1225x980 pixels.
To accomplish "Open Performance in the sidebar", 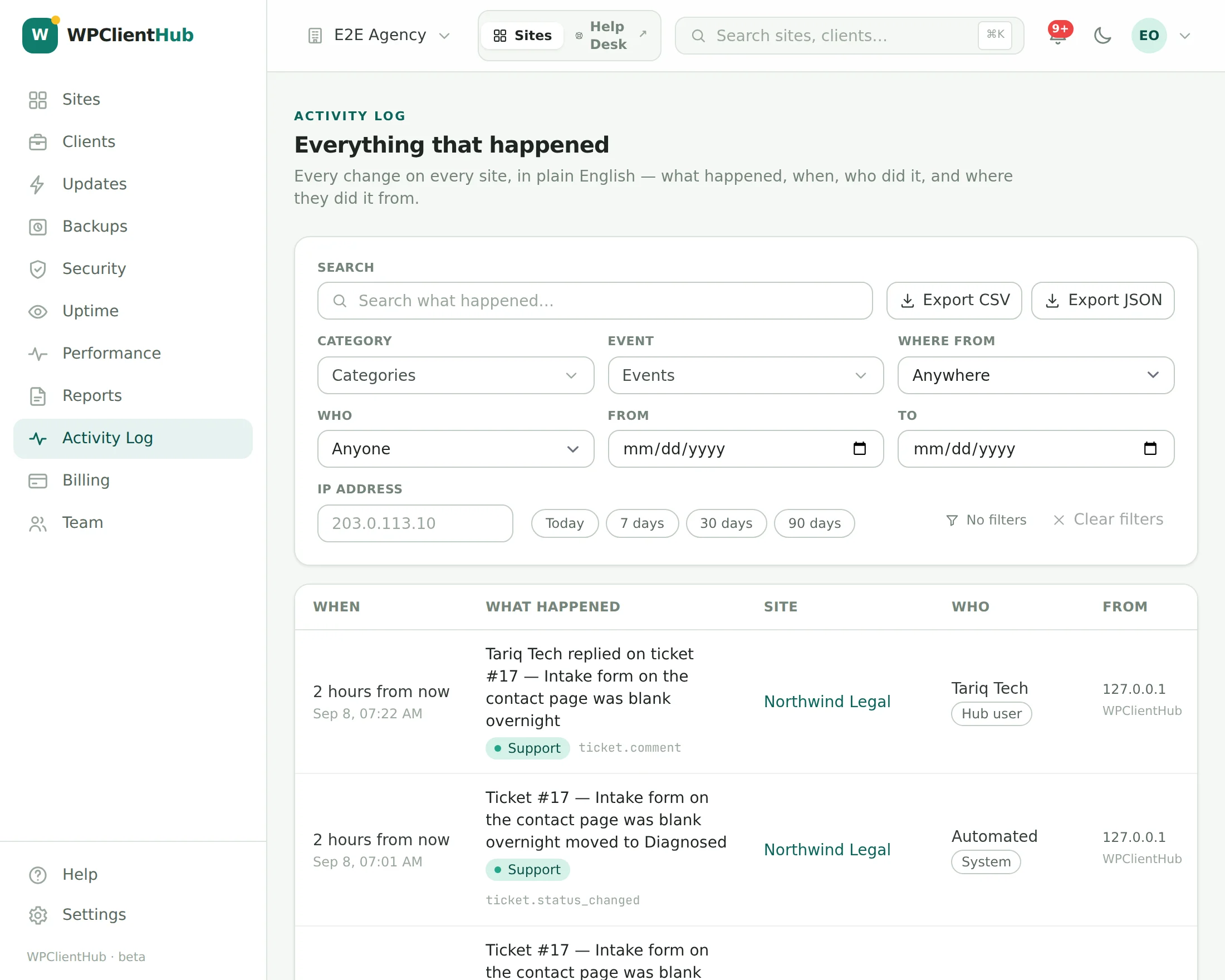I will 133,354.
